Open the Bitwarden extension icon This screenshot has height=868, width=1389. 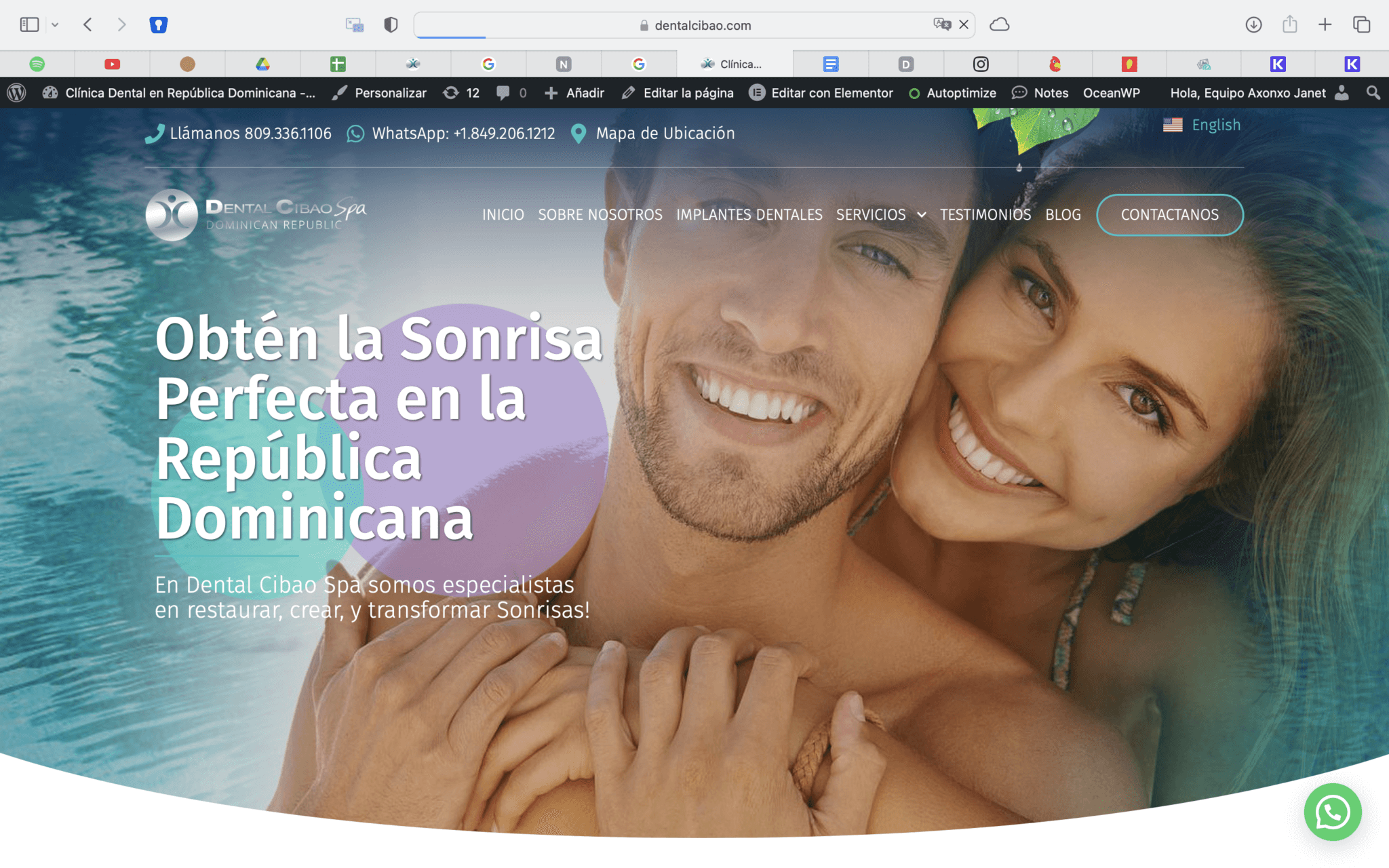[x=159, y=25]
